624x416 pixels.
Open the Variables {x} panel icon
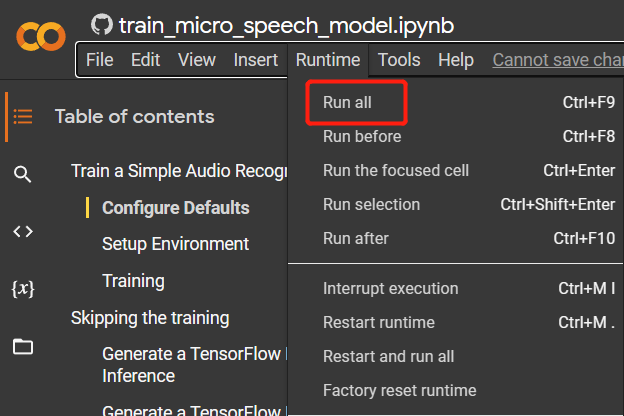tap(23, 289)
